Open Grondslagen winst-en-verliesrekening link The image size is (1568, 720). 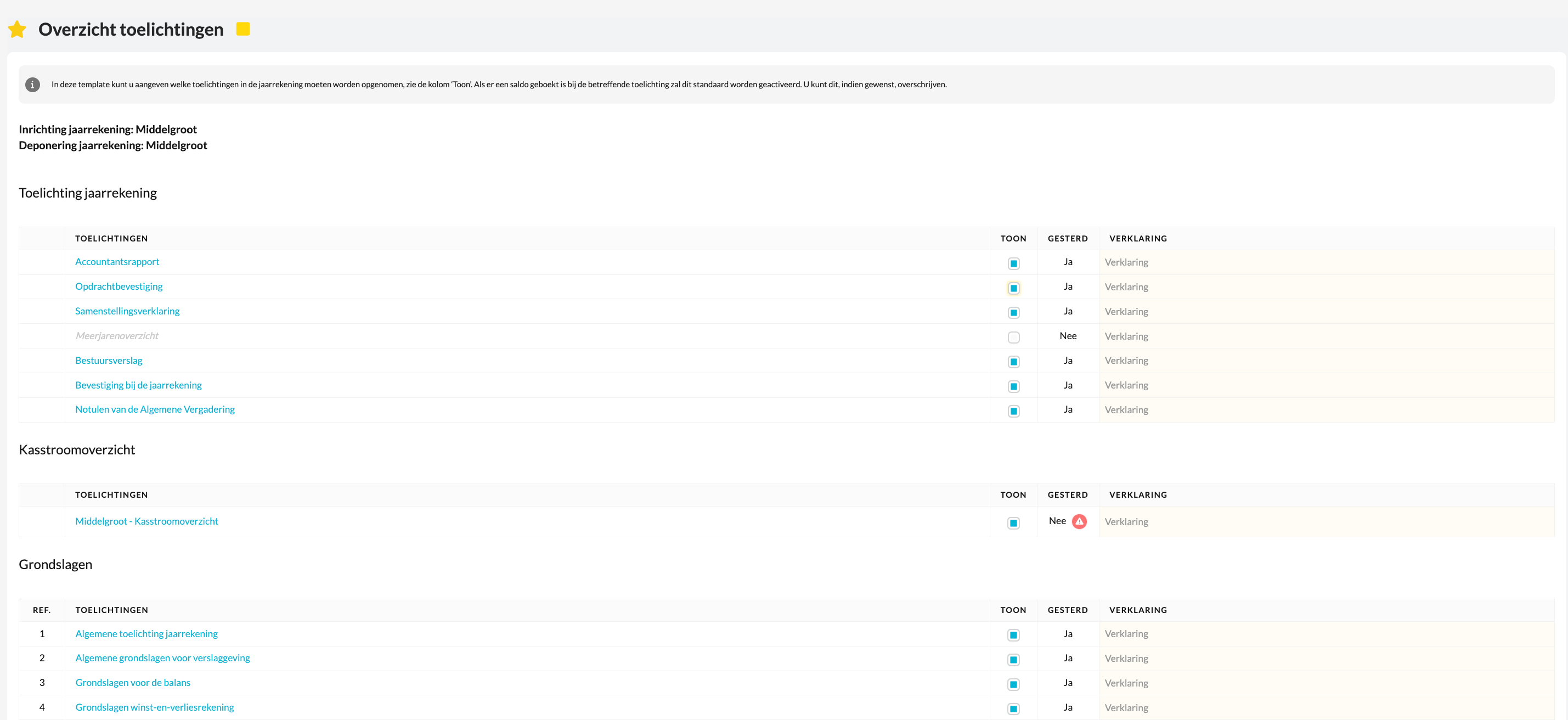coord(155,707)
